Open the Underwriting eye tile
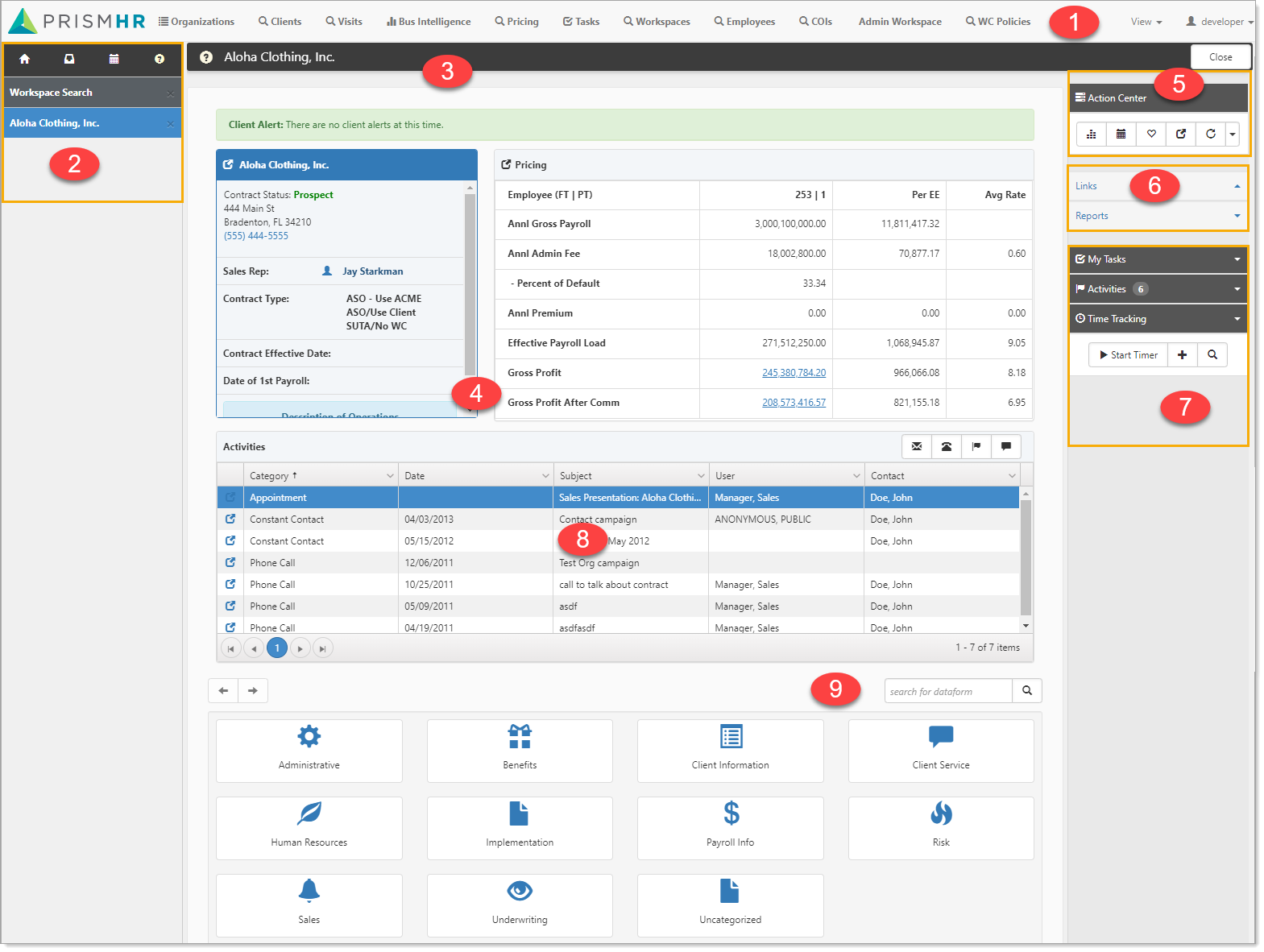The width and height of the screenshot is (1264, 952). 520,905
